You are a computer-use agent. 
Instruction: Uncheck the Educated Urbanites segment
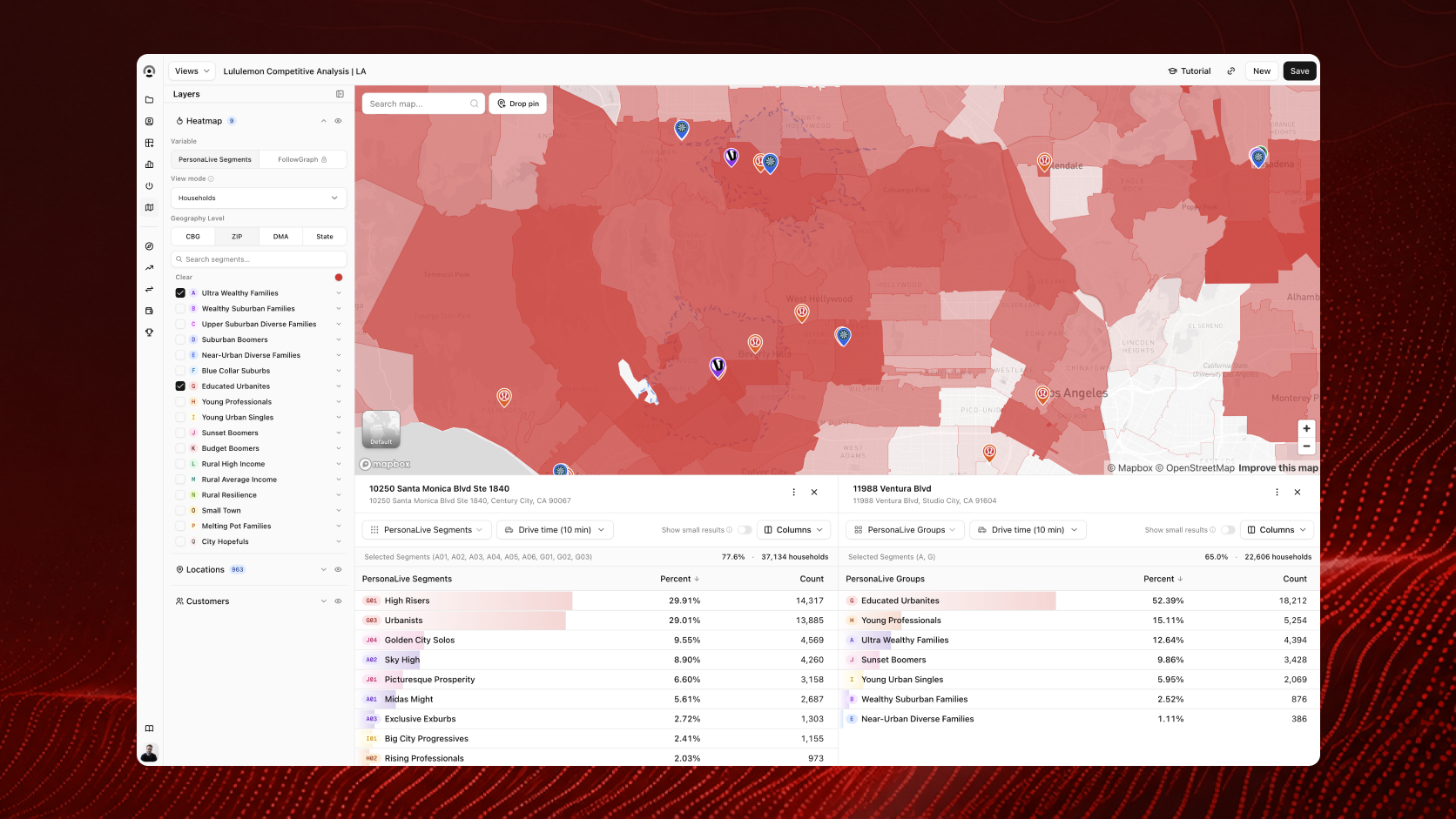pyautogui.click(x=180, y=386)
